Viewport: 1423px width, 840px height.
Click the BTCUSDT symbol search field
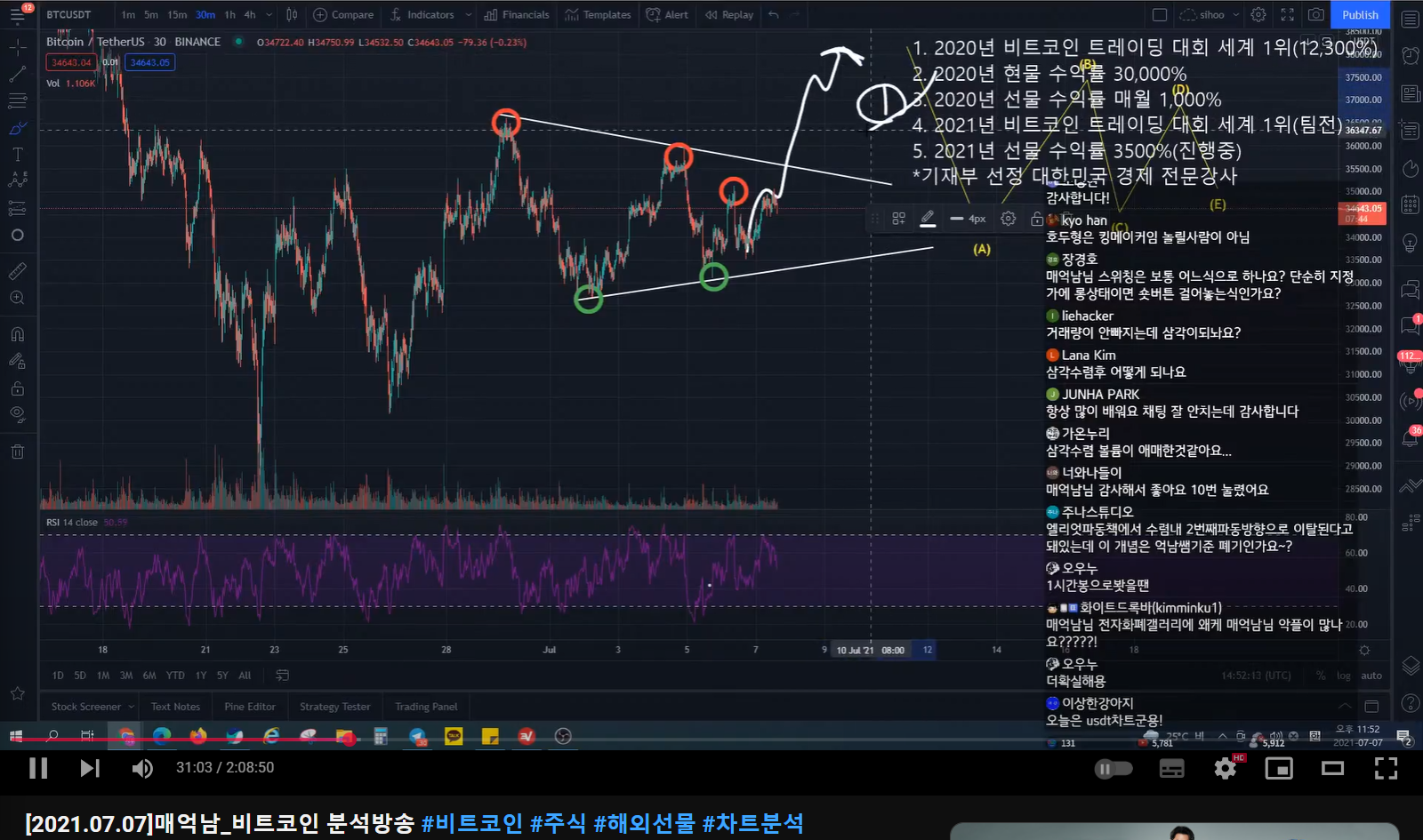69,15
